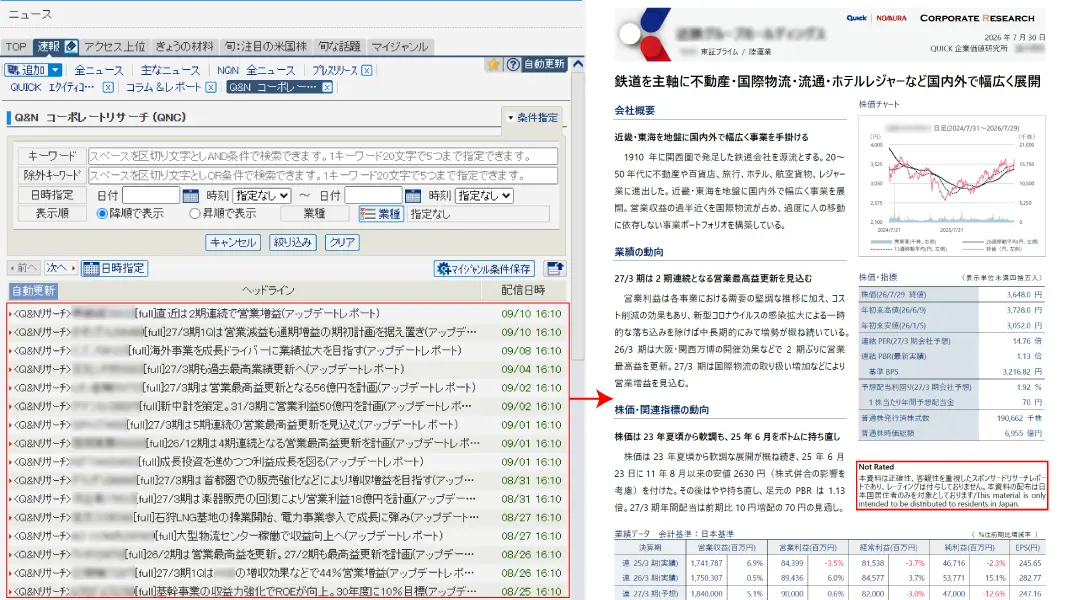Image resolution: width=1068 pixels, height=600 pixels.
Task: Click the 株価チャート thumbnail in the report
Action: coord(952,186)
